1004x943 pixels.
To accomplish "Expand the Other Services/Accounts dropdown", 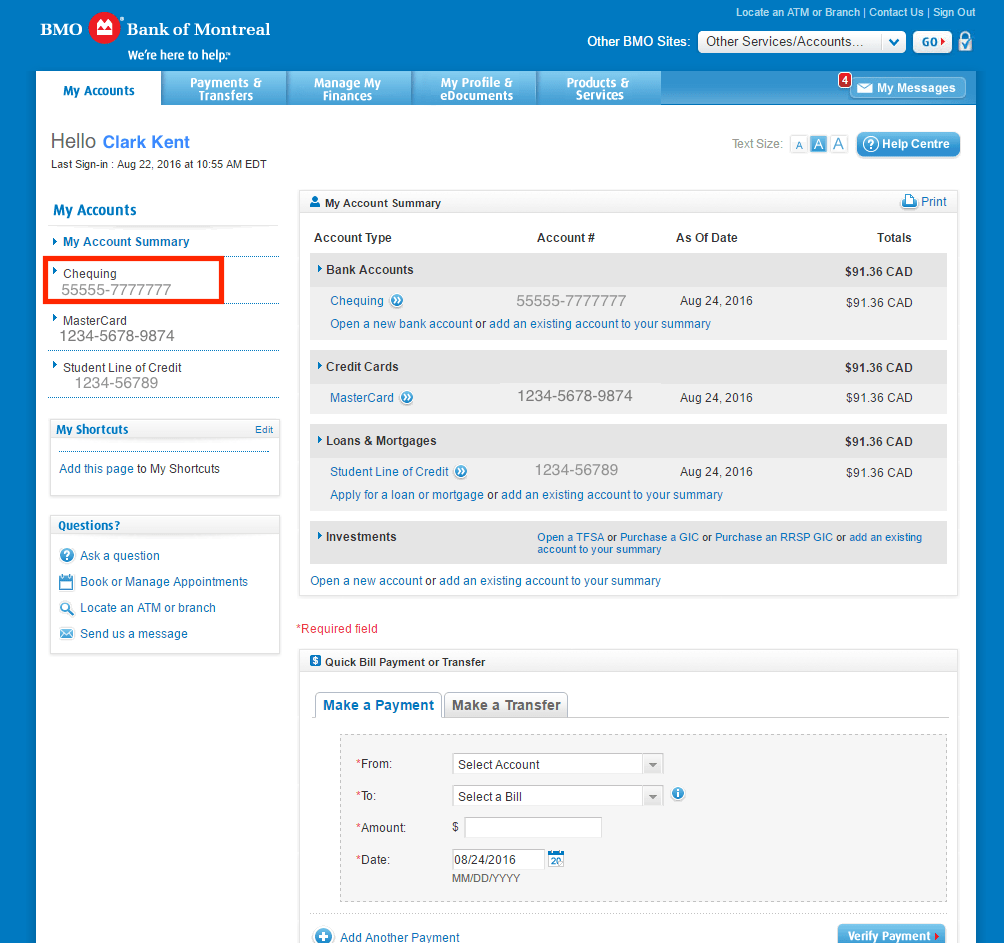I will [x=802, y=42].
